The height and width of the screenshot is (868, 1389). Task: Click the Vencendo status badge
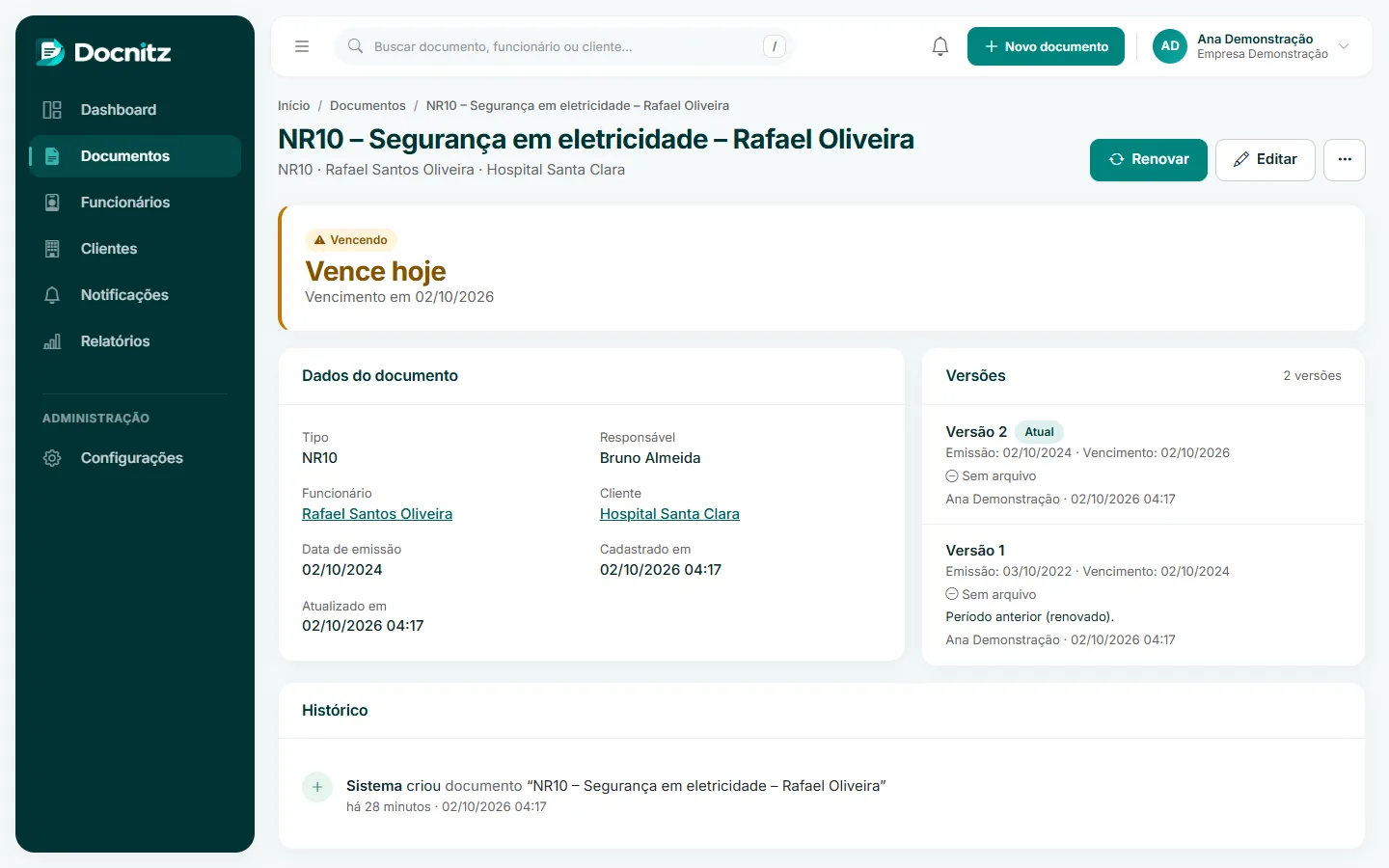pos(351,240)
